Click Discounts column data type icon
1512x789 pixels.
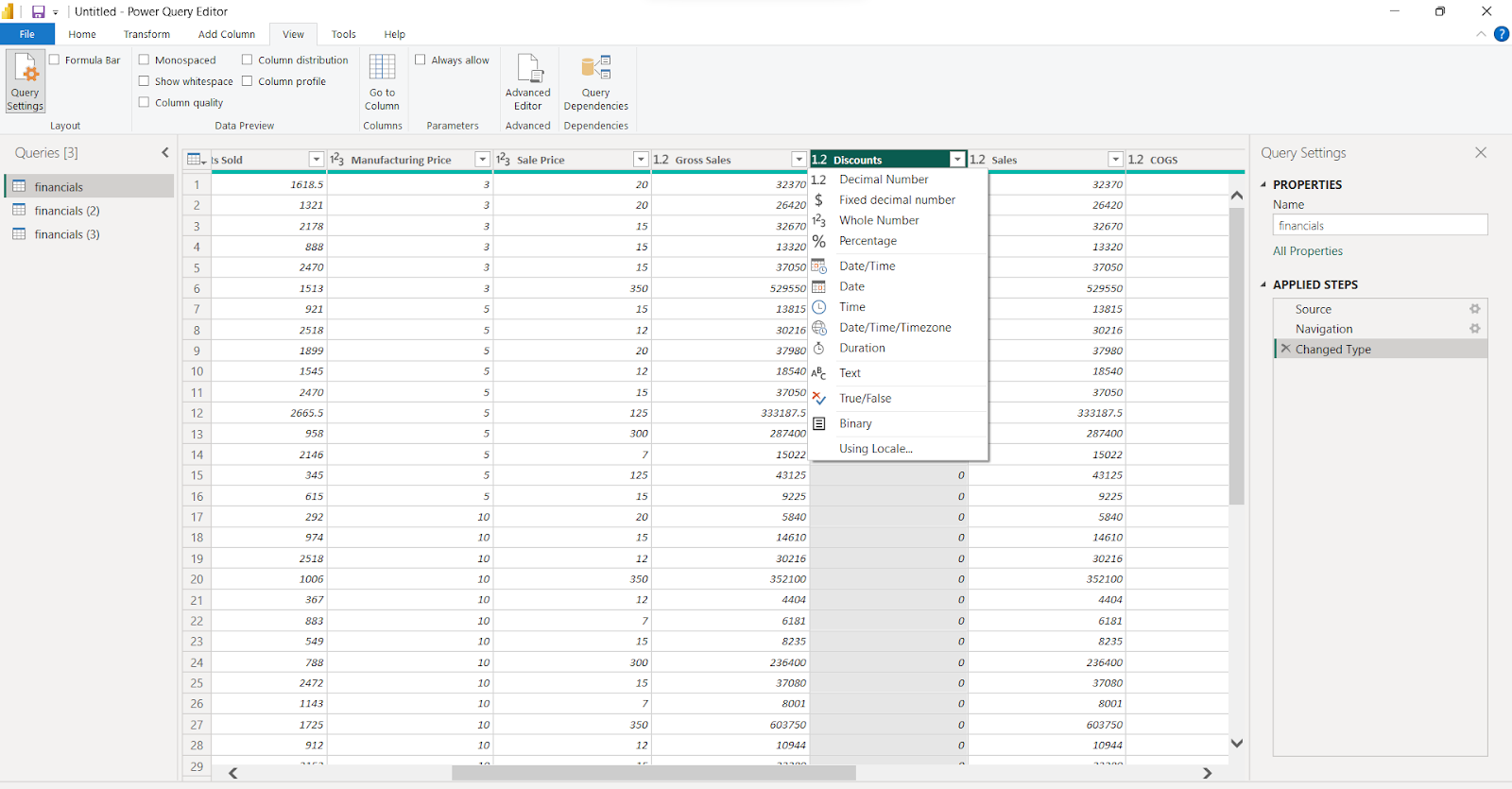click(x=819, y=160)
